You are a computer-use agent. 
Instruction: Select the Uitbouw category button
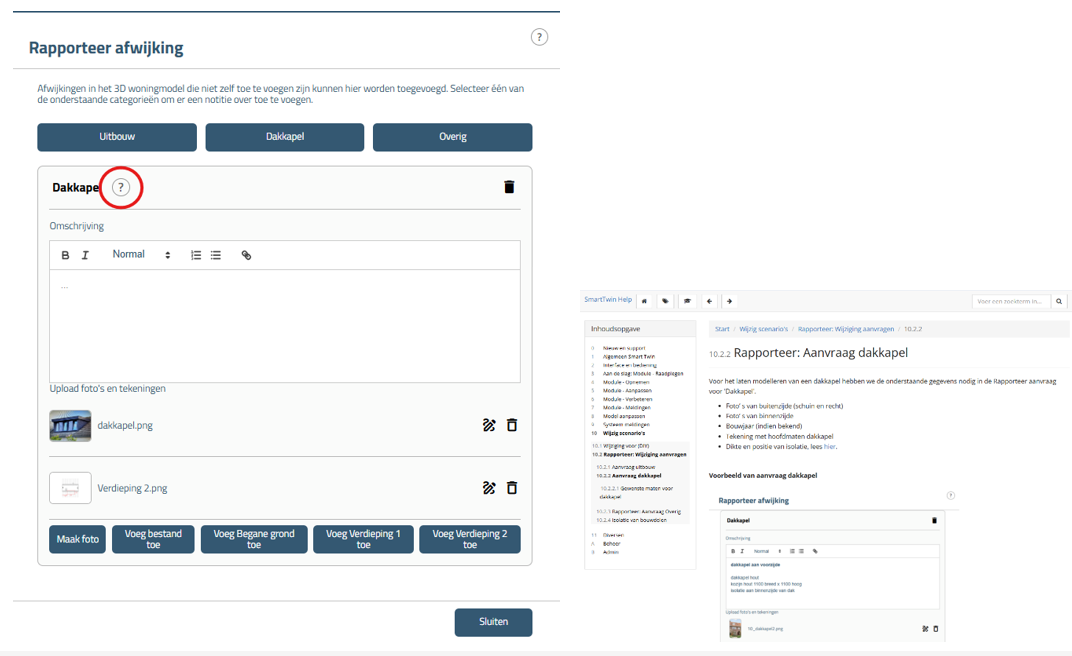117,137
